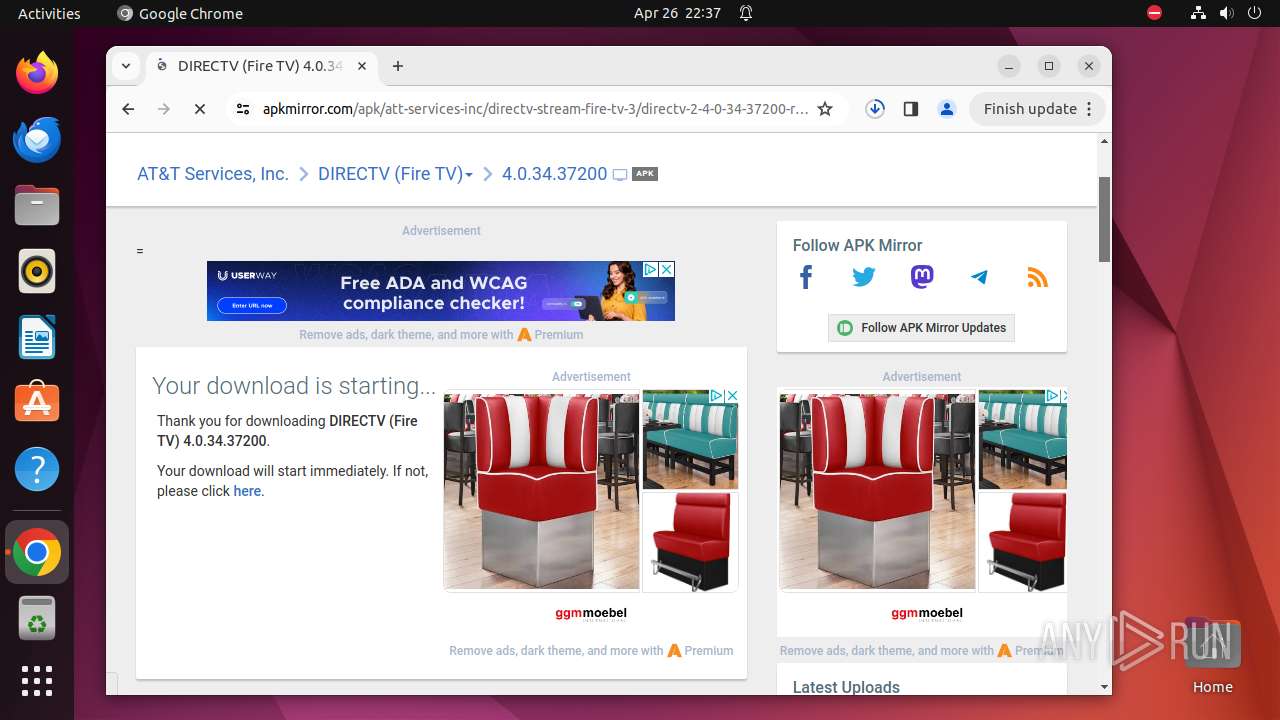Open the tab search dropdown
The height and width of the screenshot is (720, 1280).
(x=126, y=66)
